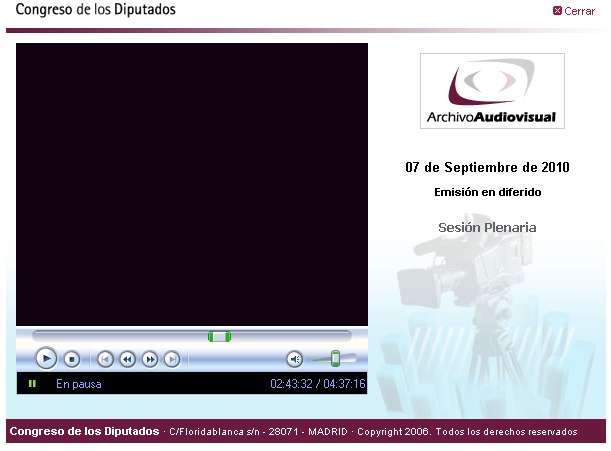Close the window using the Cerrar link
The width and height of the screenshot is (611, 451).
(x=574, y=11)
